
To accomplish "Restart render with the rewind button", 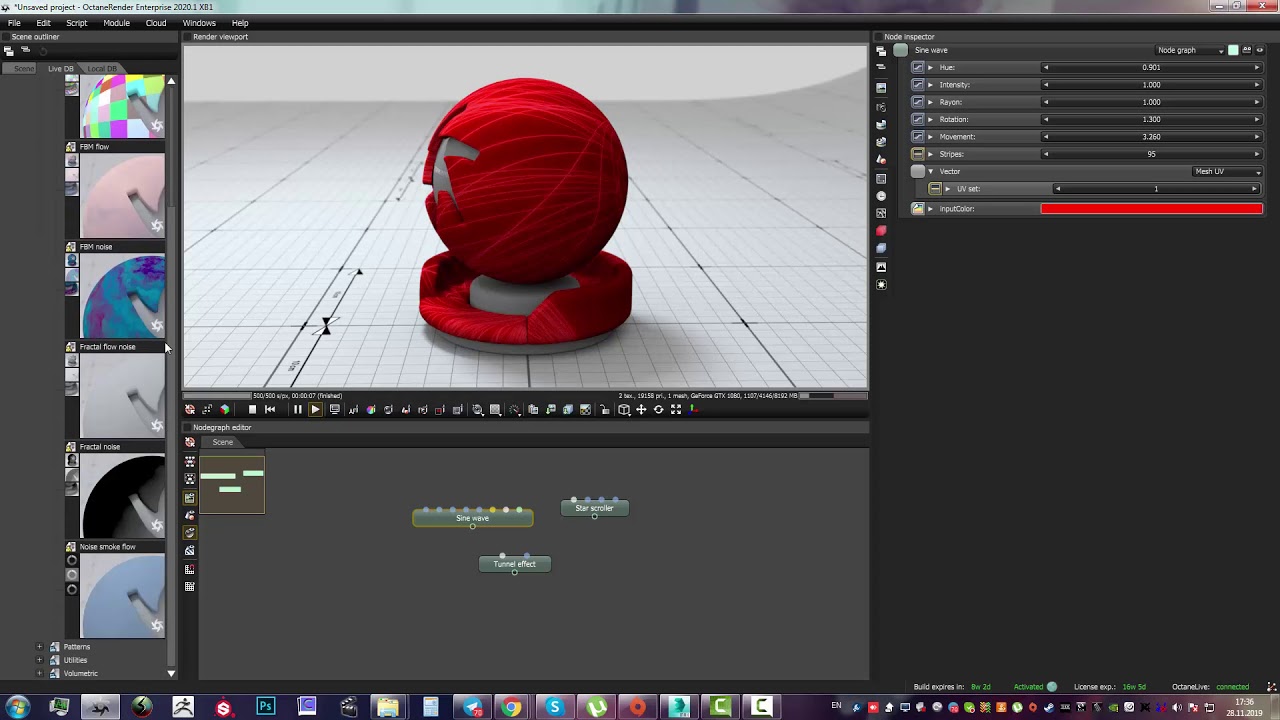I will click(270, 409).
